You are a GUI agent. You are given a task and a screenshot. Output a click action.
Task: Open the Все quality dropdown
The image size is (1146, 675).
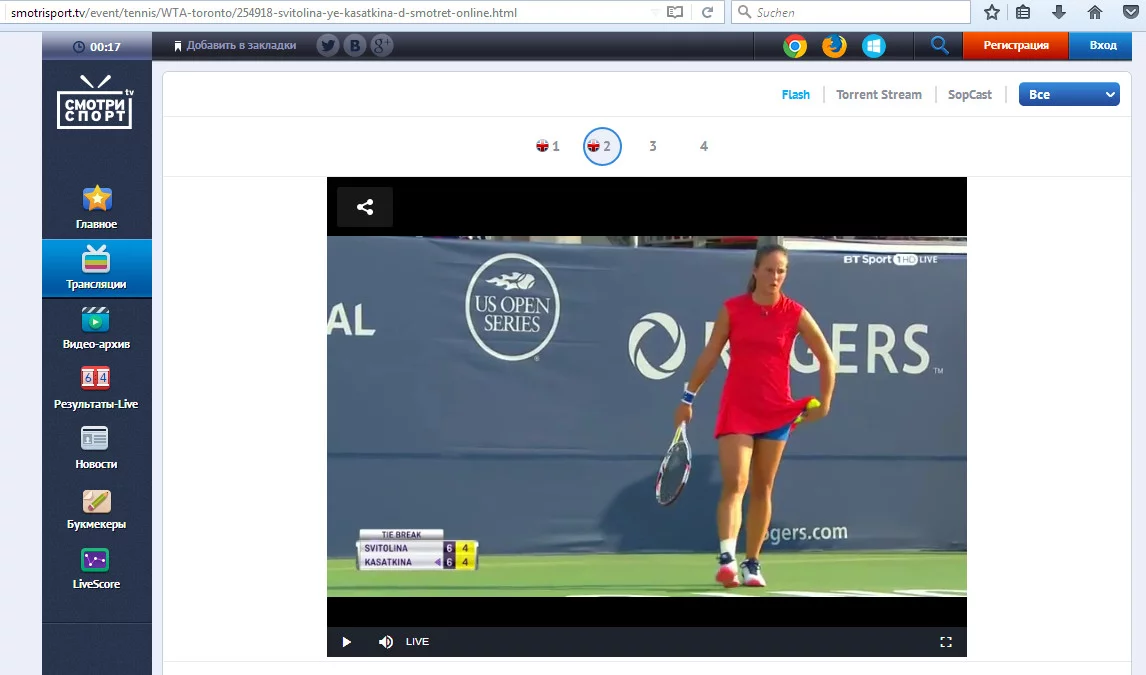tap(1069, 94)
